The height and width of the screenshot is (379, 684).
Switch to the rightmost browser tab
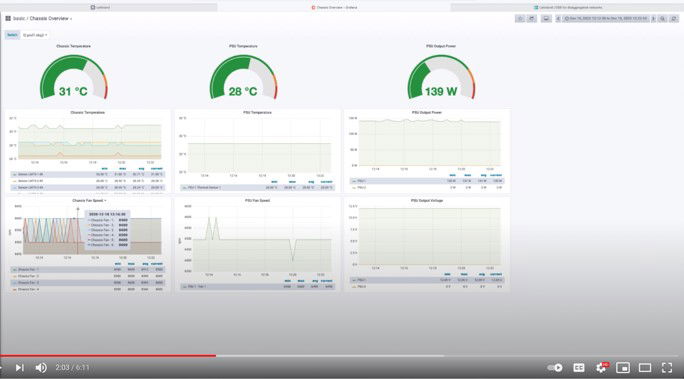click(x=567, y=7)
